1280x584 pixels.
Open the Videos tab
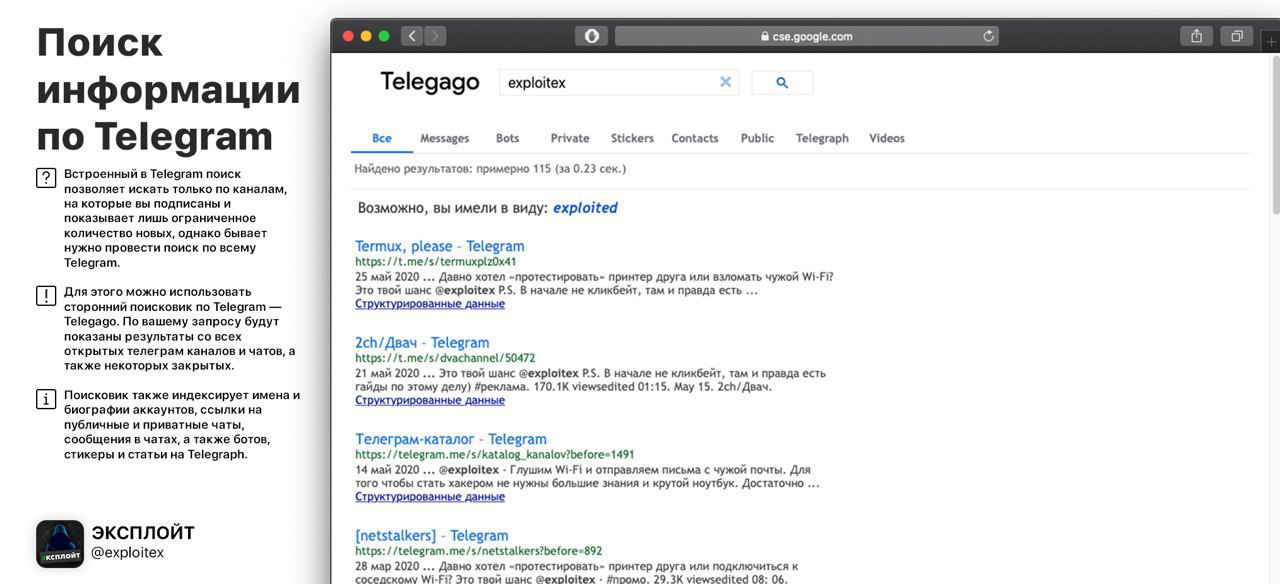(887, 138)
